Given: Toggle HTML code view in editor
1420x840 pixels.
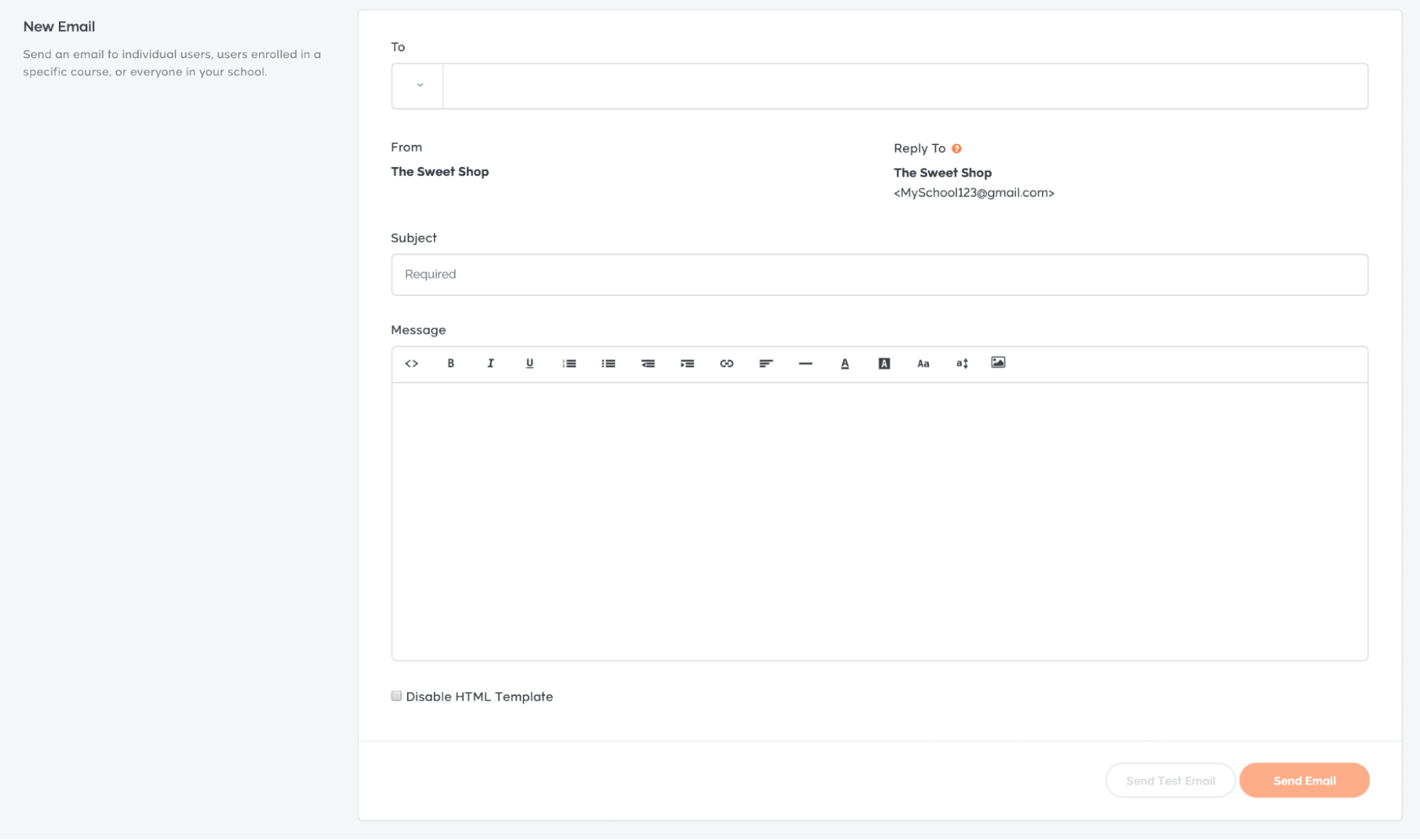Looking at the screenshot, I should pos(411,364).
